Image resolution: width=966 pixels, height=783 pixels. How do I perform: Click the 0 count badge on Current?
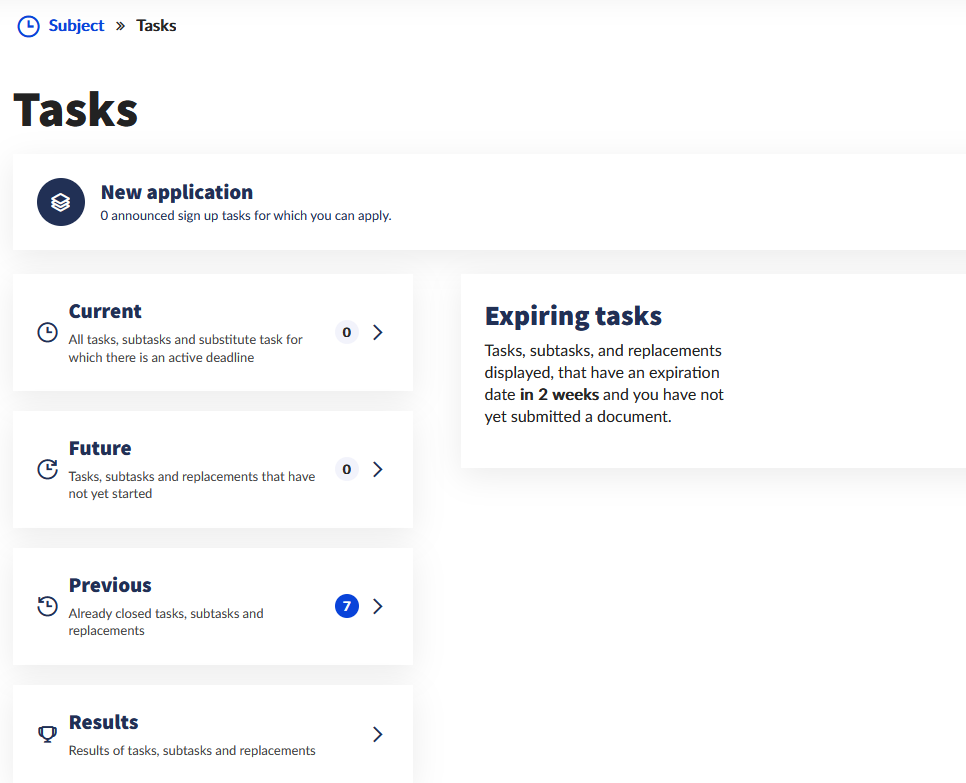click(346, 332)
